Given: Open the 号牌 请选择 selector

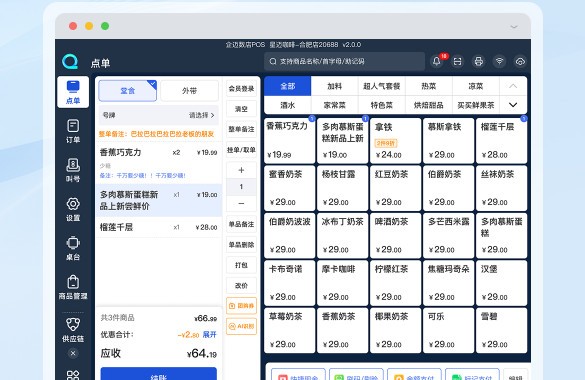Looking at the screenshot, I should coord(159,115).
